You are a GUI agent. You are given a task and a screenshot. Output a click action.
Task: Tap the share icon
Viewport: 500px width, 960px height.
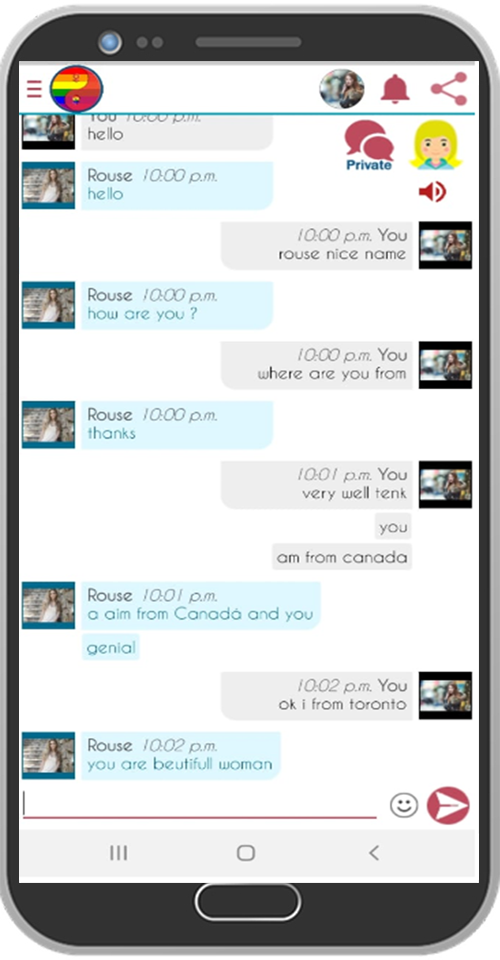pyautogui.click(x=449, y=89)
